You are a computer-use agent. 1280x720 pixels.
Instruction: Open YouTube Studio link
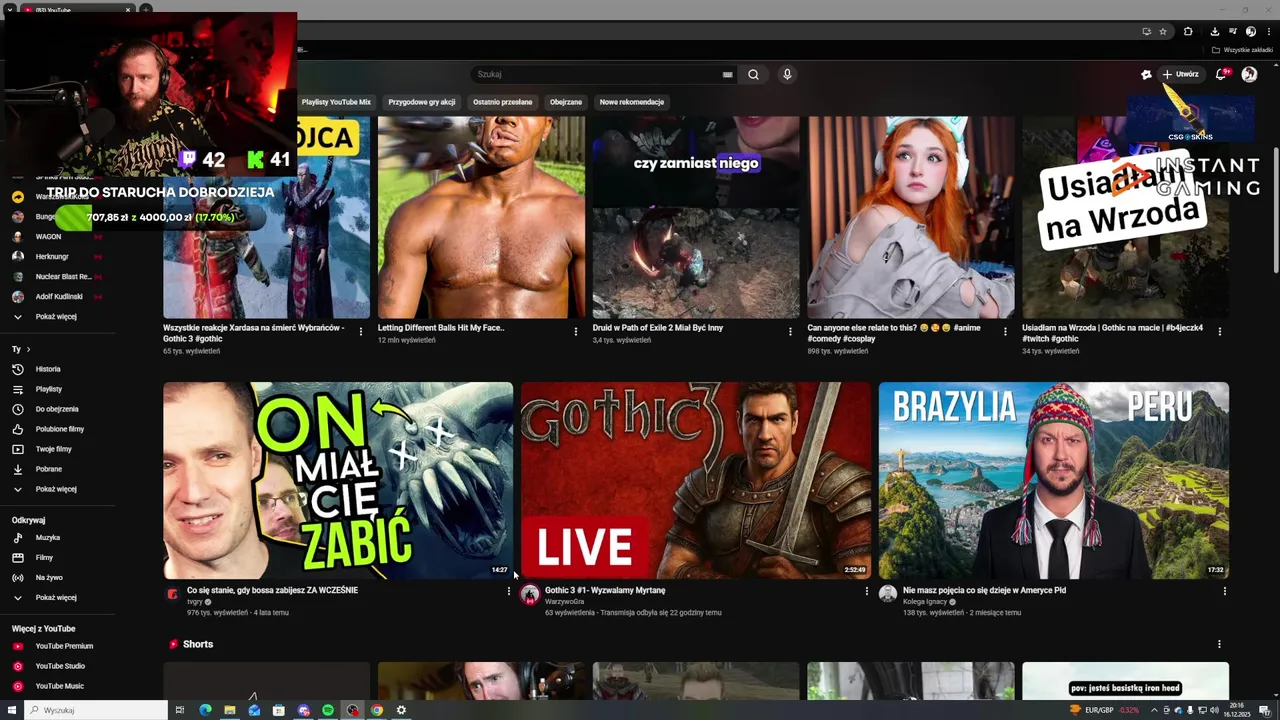pyautogui.click(x=60, y=666)
